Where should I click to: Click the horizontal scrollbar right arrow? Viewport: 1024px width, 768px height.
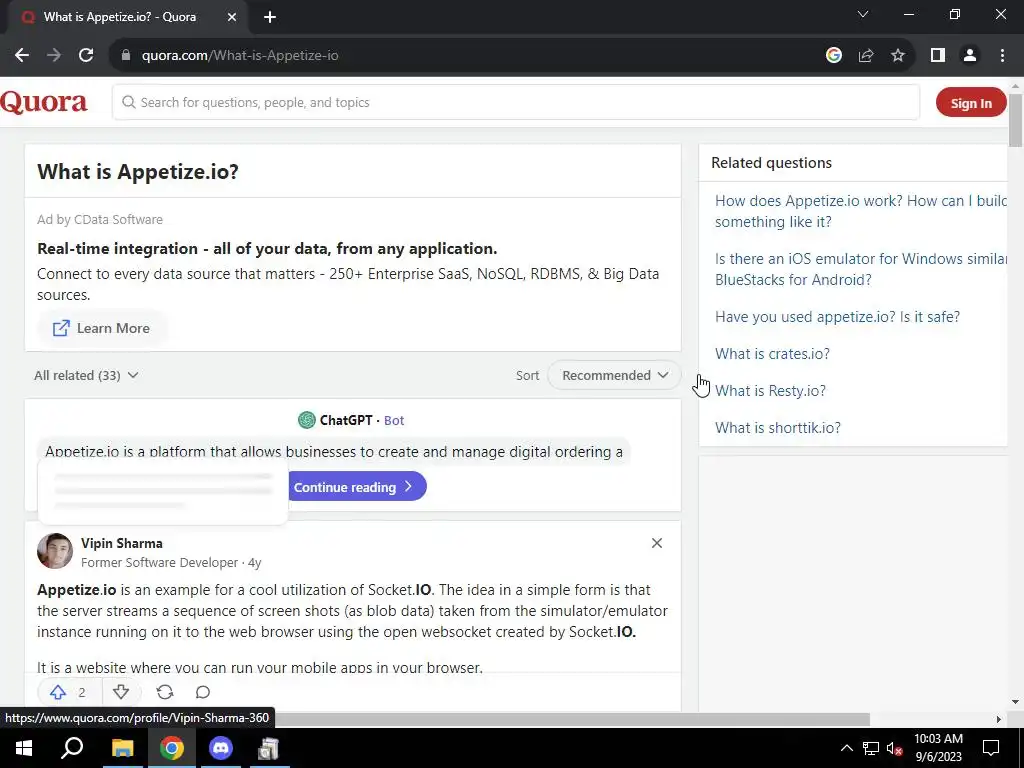(999, 719)
